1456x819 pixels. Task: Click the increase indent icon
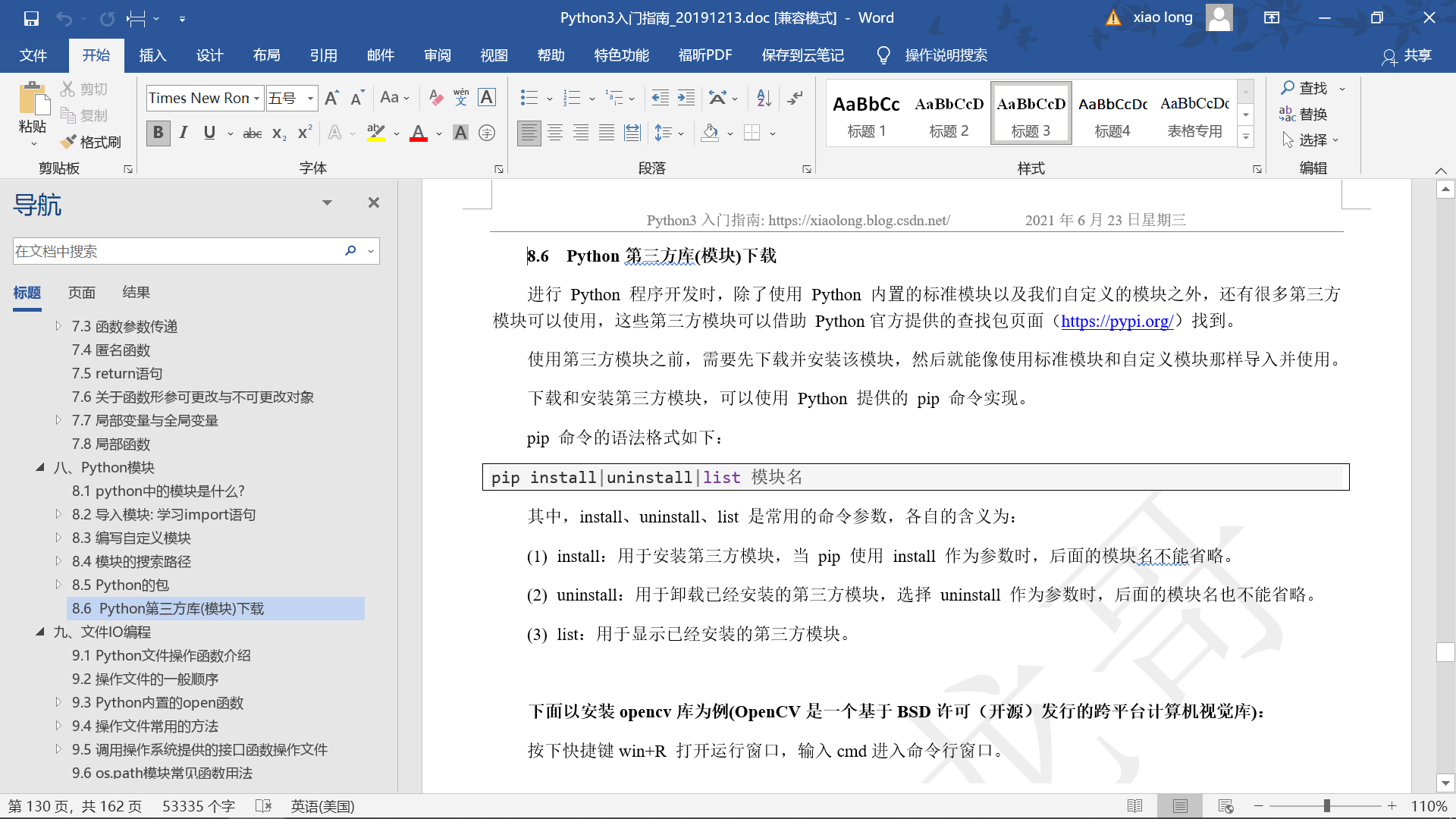click(x=686, y=98)
